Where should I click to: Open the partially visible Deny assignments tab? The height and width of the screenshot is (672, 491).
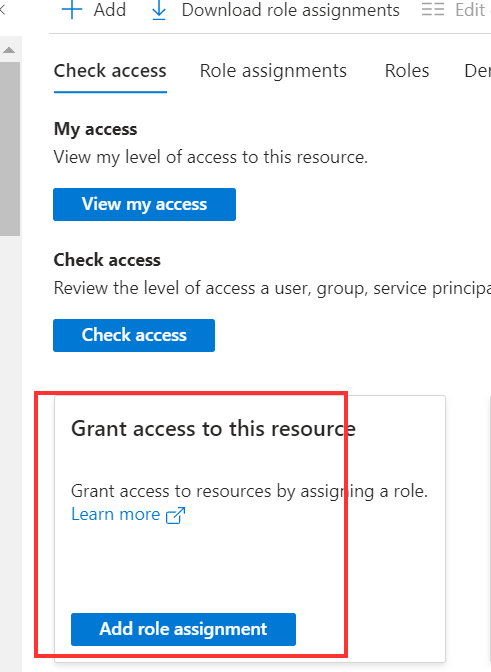[478, 71]
